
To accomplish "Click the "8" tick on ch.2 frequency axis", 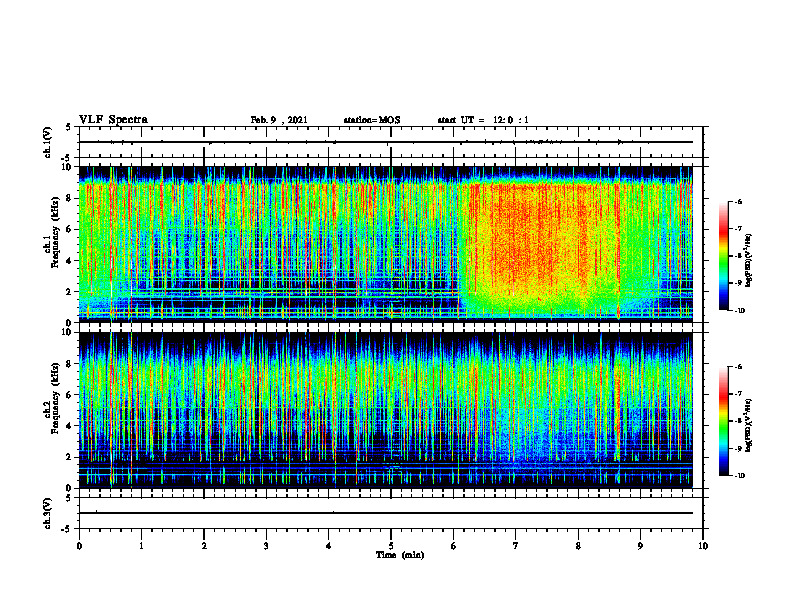I will tap(71, 364).
